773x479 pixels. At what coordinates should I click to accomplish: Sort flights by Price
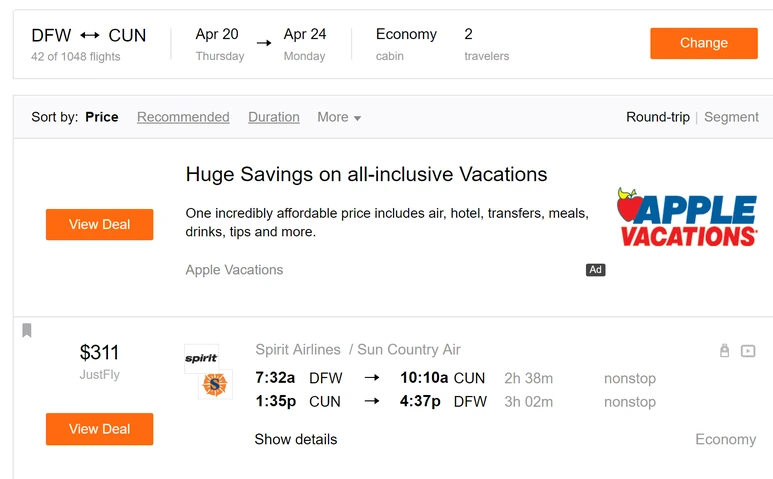pos(102,117)
